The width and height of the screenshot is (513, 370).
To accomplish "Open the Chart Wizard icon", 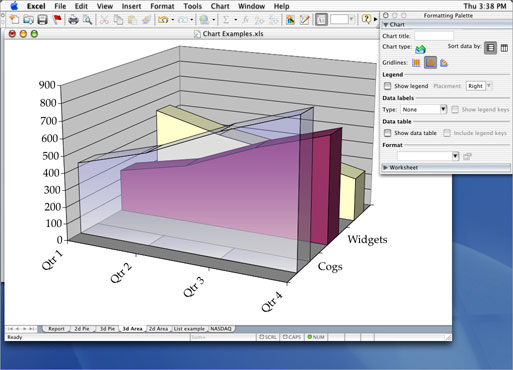I will [290, 20].
